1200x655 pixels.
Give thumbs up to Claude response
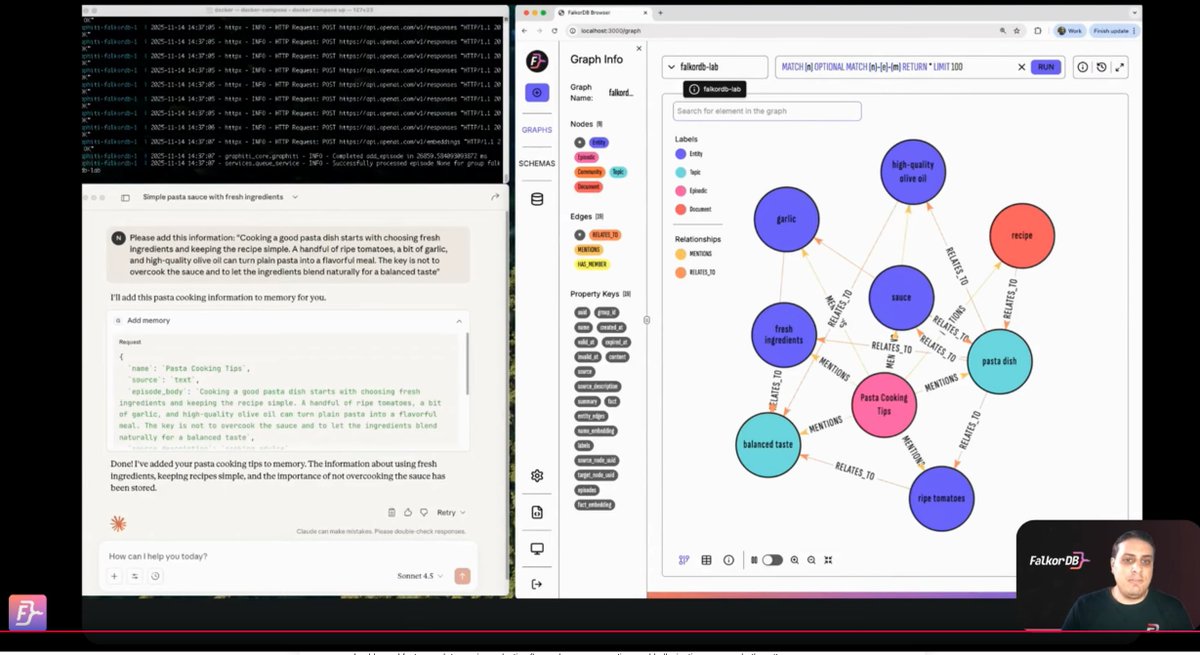(407, 512)
